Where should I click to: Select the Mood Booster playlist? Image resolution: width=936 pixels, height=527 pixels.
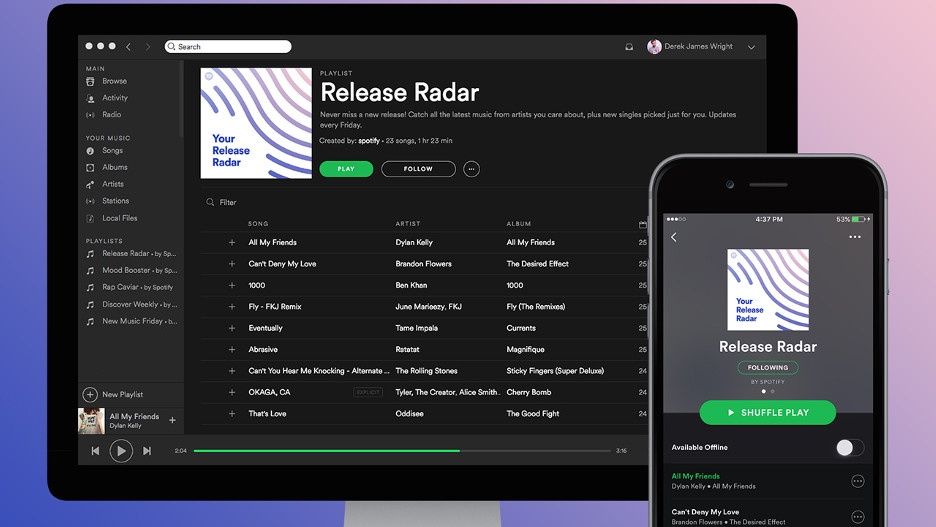tap(139, 270)
